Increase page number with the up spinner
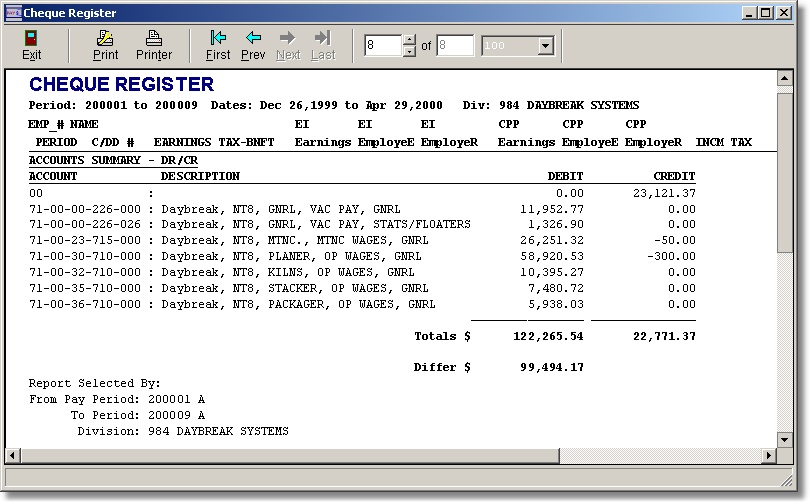Screen dimensions: 810x504 408,41
